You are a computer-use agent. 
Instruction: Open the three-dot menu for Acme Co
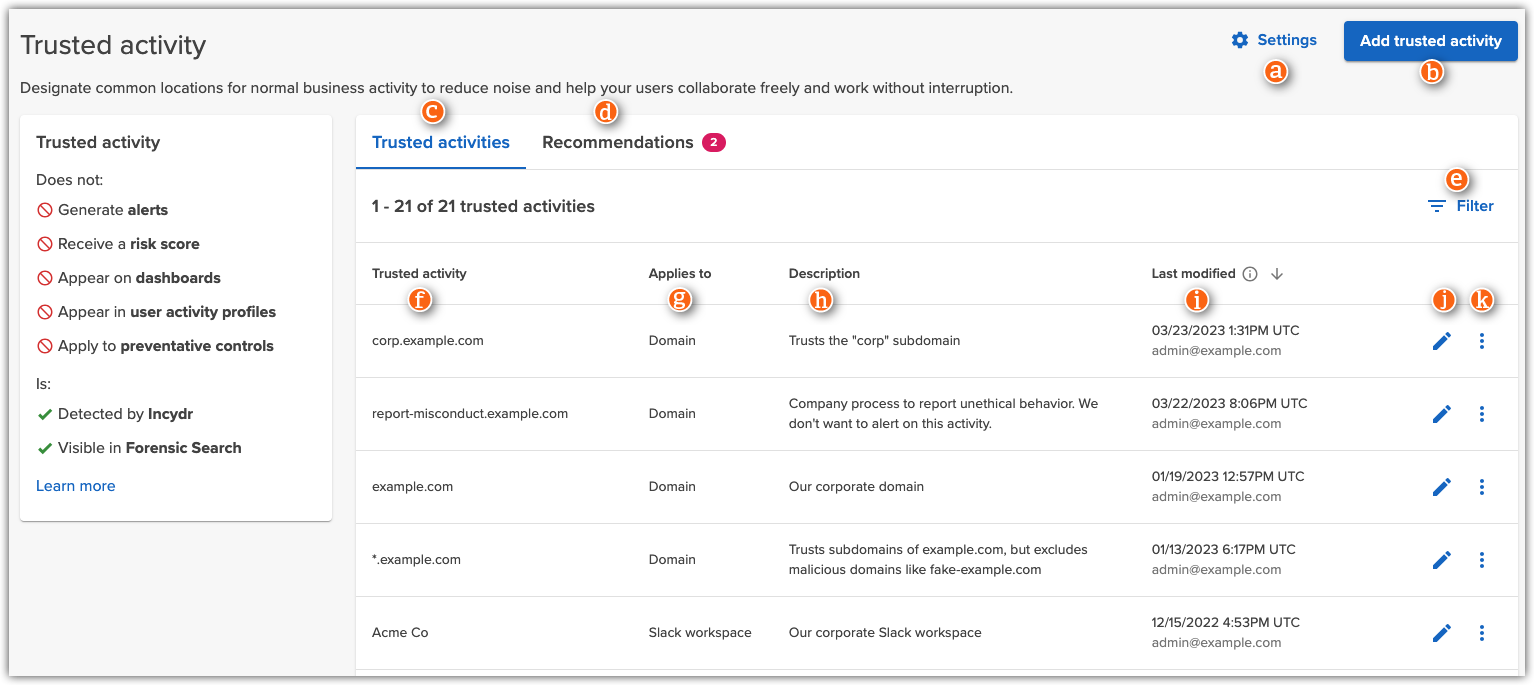[x=1482, y=633]
